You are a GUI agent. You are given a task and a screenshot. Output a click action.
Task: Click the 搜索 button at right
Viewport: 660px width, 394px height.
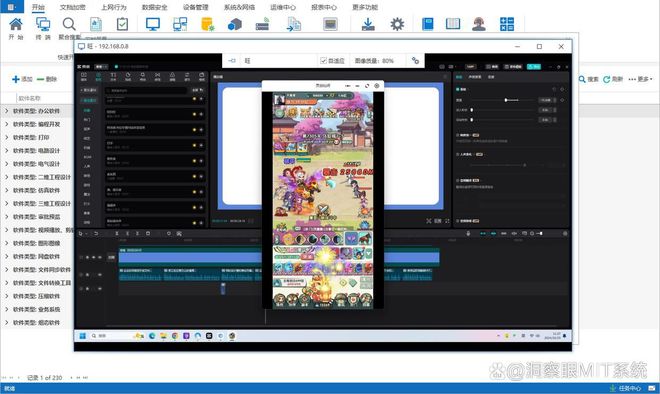[x=588, y=79]
